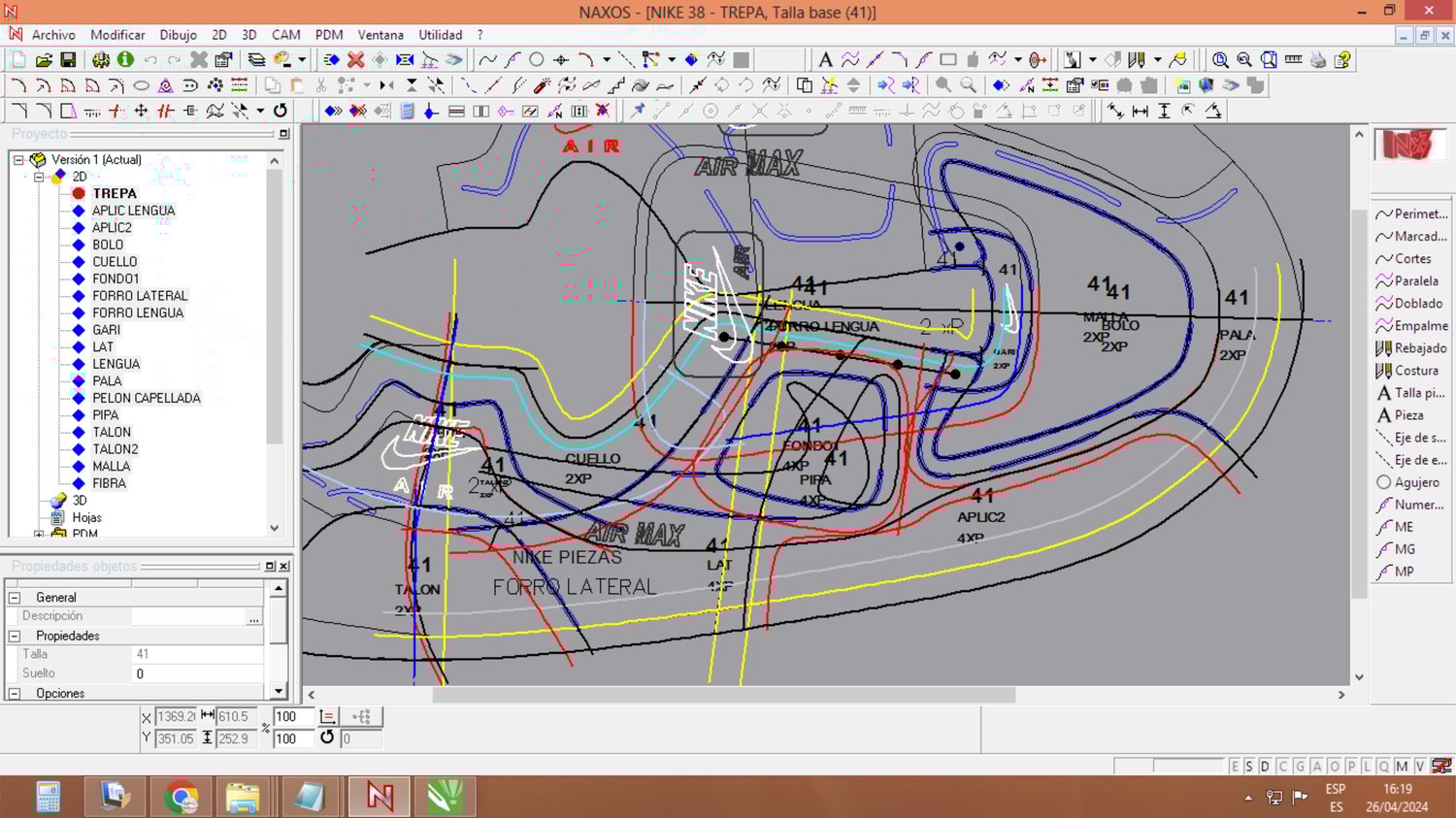Image resolution: width=1456 pixels, height=818 pixels.
Task: Click the blue pushpin tool icon
Action: 638,111
